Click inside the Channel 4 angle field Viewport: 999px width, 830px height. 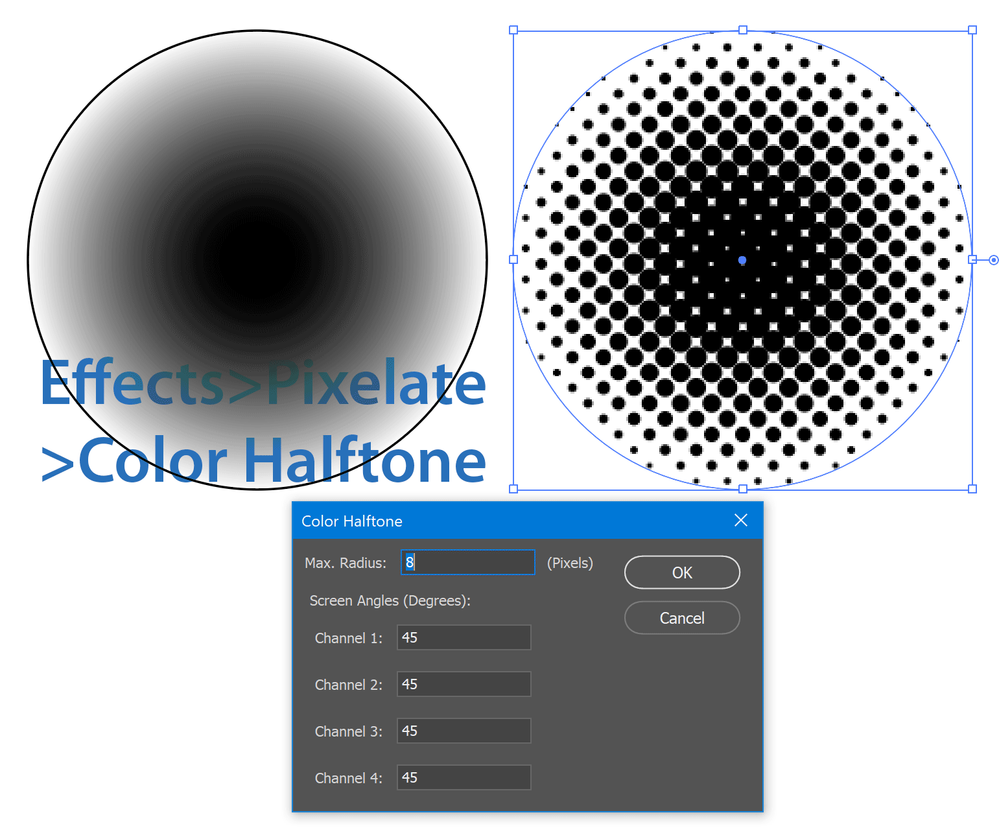tap(463, 777)
